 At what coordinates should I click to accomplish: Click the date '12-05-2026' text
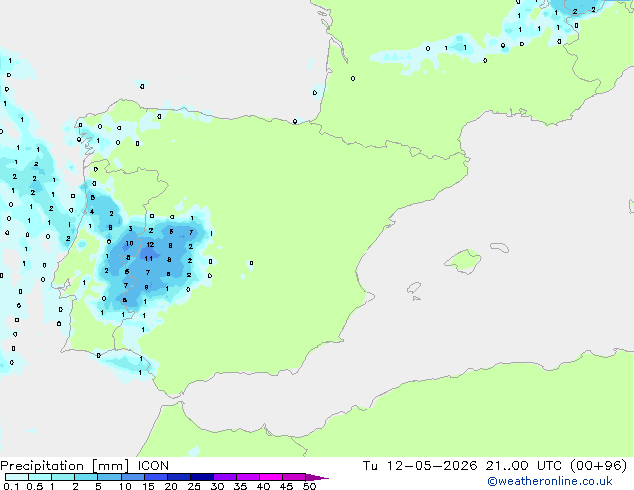(x=432, y=466)
